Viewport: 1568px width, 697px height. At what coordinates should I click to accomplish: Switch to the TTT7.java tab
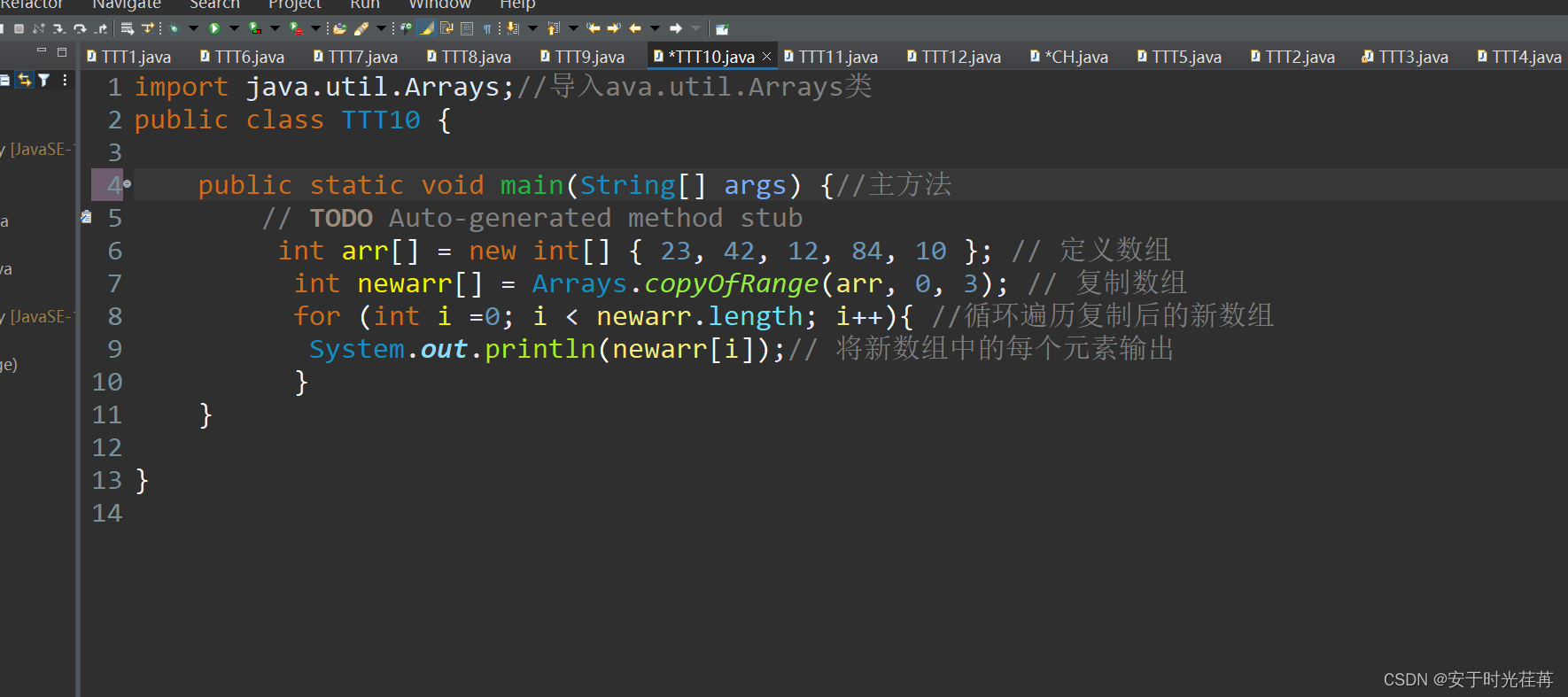pyautogui.click(x=356, y=57)
